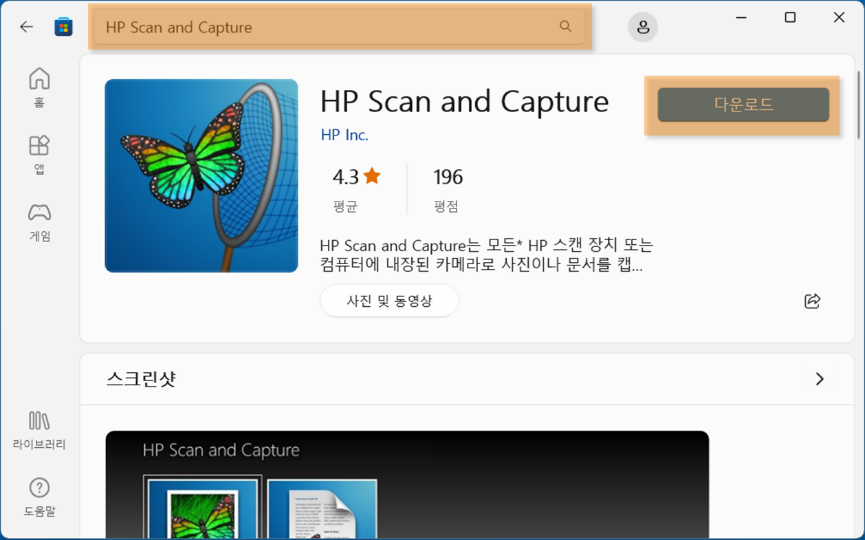This screenshot has height=540, width=865.
Task: Click the 다운로드 download button
Action: click(743, 104)
